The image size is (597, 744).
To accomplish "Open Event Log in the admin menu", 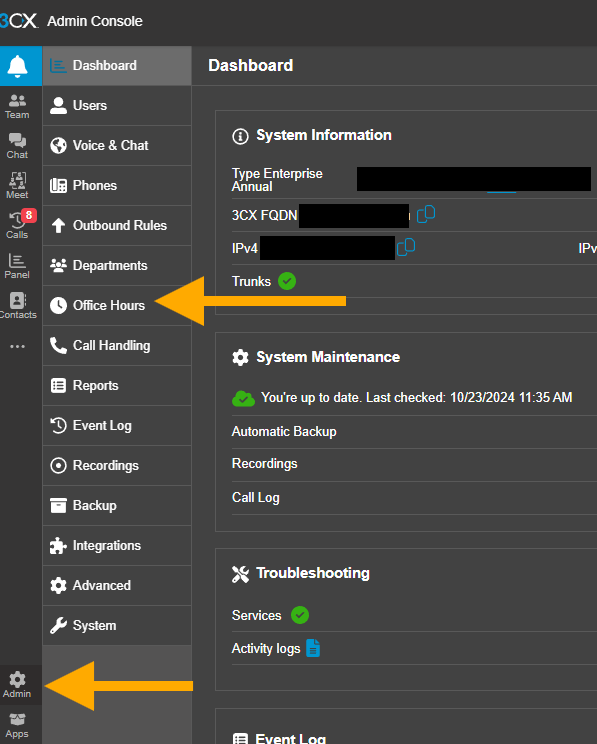I will (x=117, y=425).
